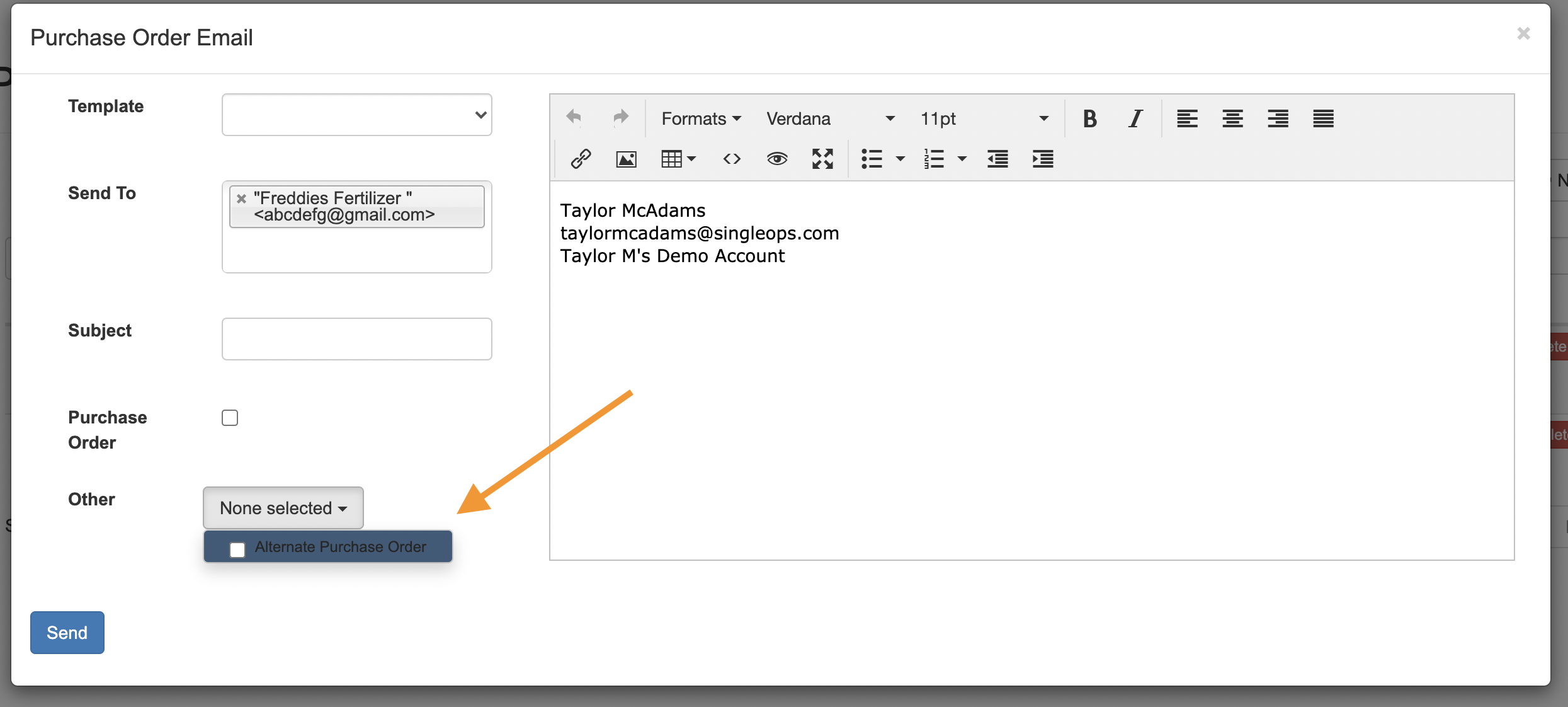
Task: Check the Purchase Order checkbox
Action: 230,418
